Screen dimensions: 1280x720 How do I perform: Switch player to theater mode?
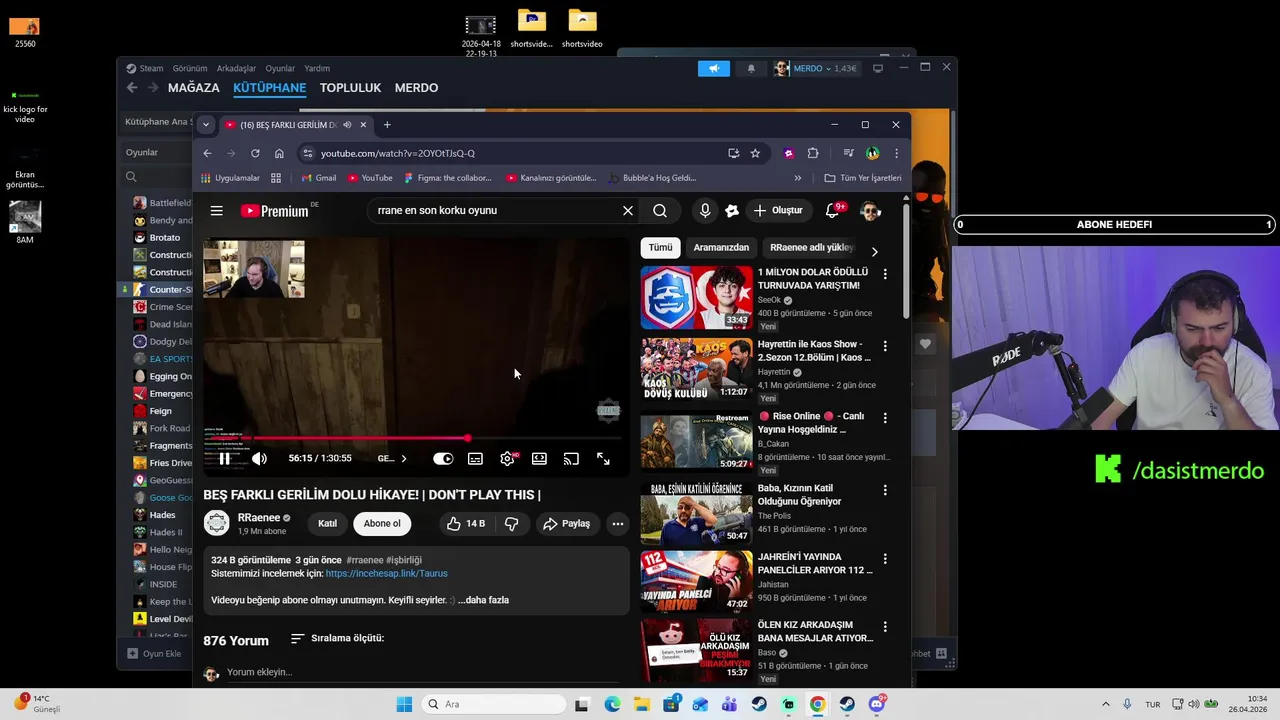[539, 459]
